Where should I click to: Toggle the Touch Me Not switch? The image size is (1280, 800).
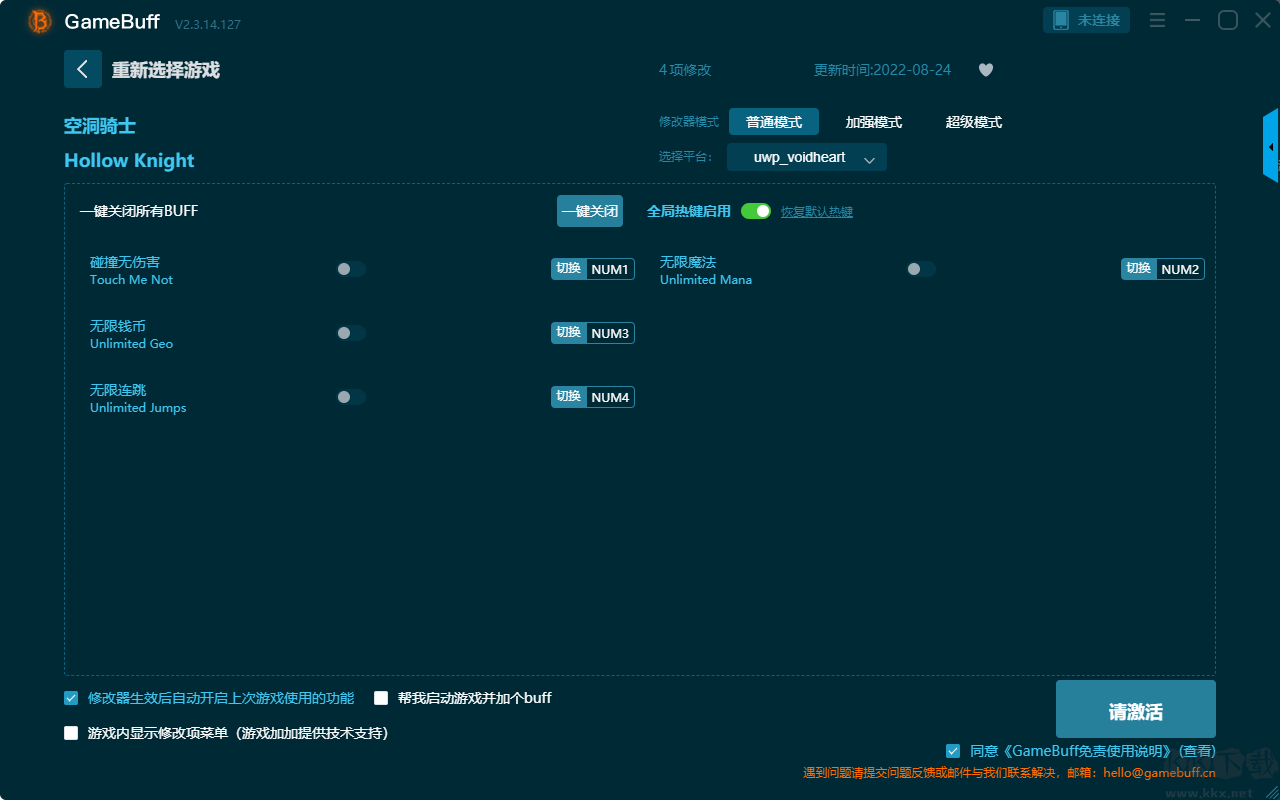(351, 269)
